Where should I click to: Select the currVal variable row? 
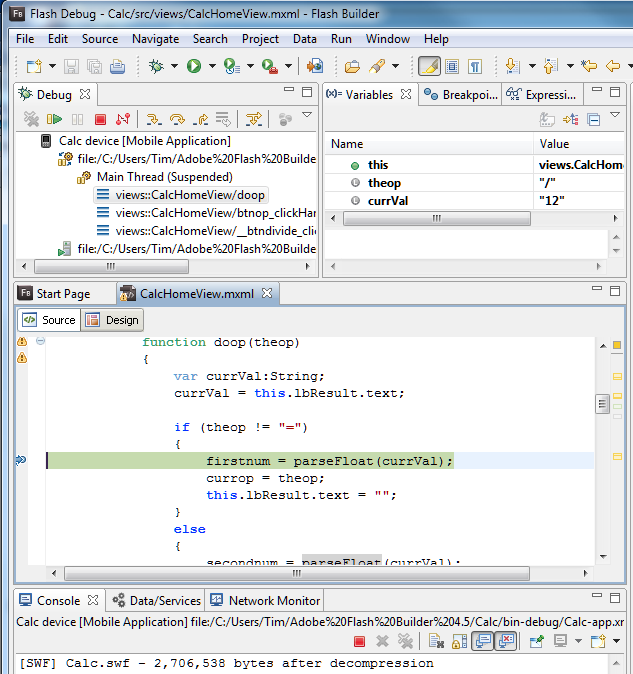[474, 201]
